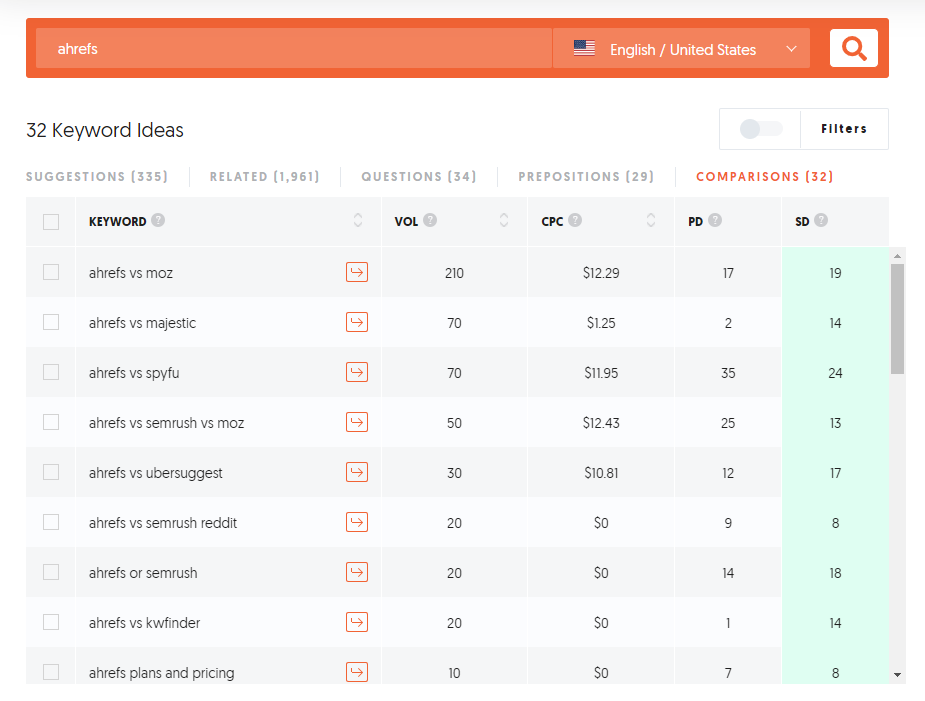The image size is (925, 701).
Task: Switch to the SUGGESTIONS (335) tab
Action: point(97,176)
